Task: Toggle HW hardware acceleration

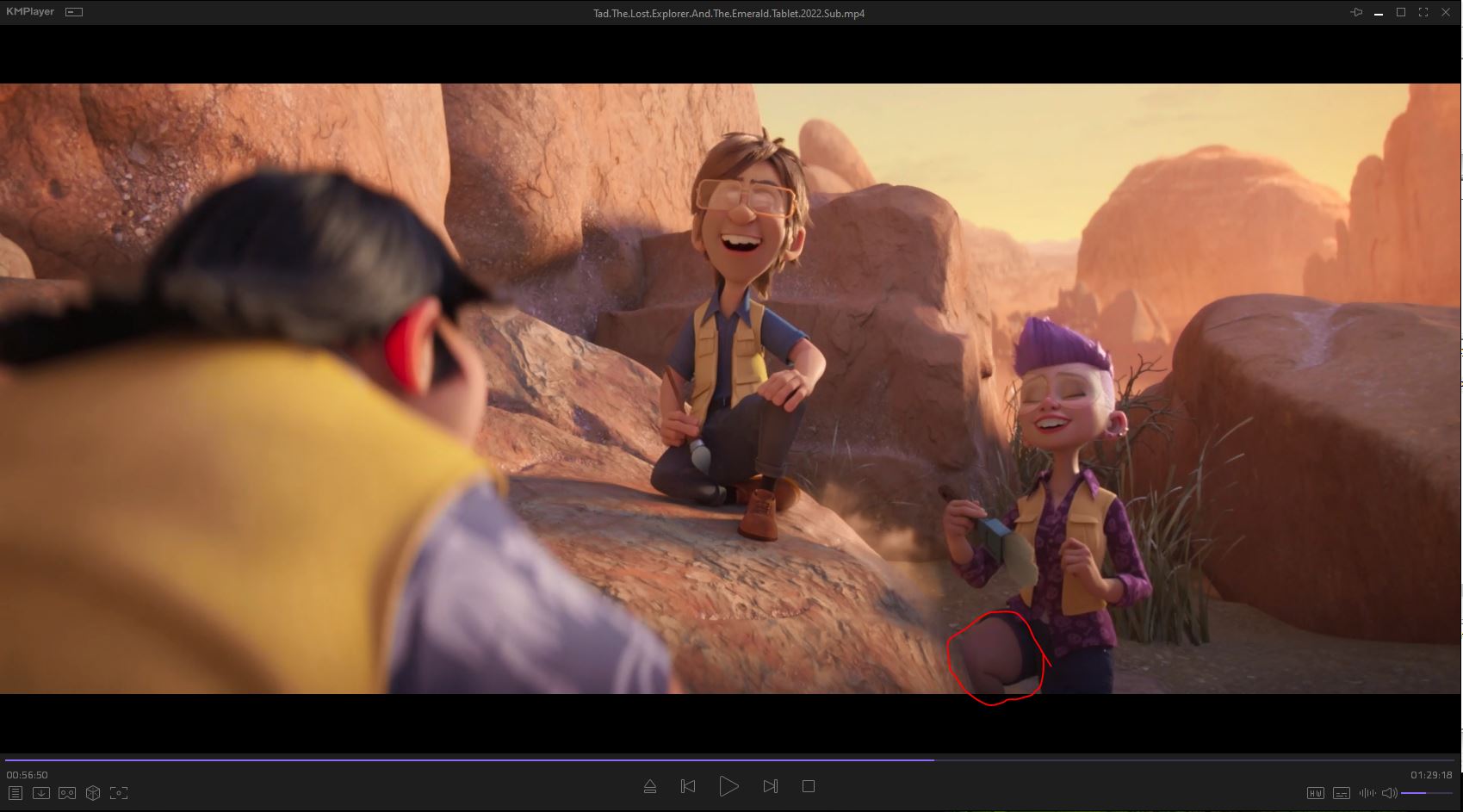Action: [1315, 793]
